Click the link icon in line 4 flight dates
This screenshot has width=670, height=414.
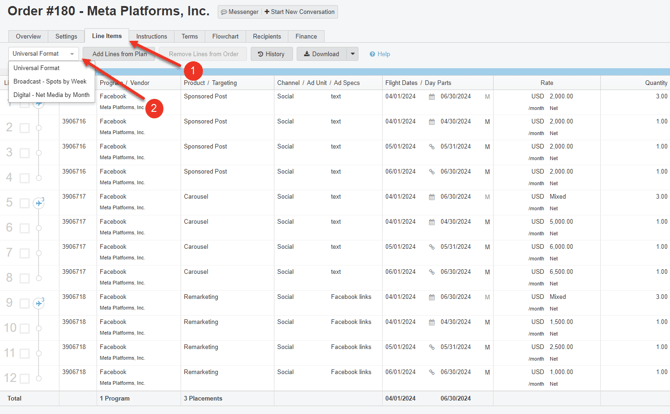432,172
